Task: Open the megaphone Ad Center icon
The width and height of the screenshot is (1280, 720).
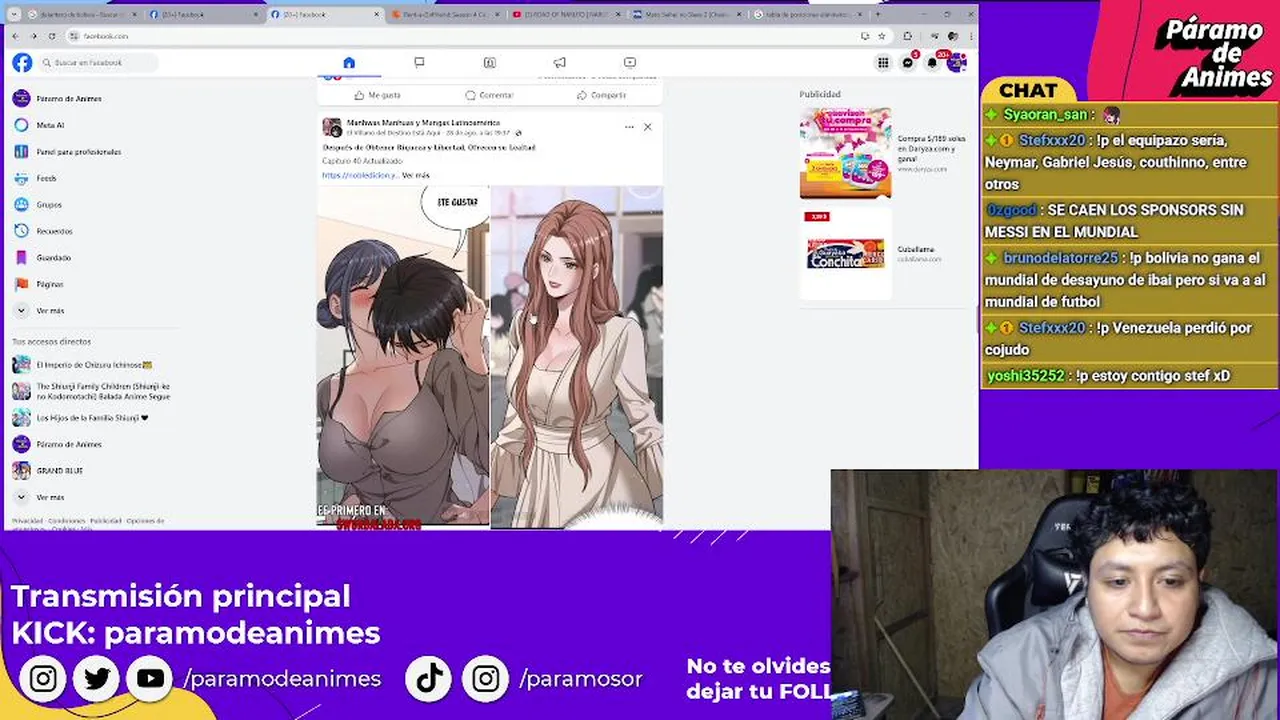Action: (x=559, y=62)
